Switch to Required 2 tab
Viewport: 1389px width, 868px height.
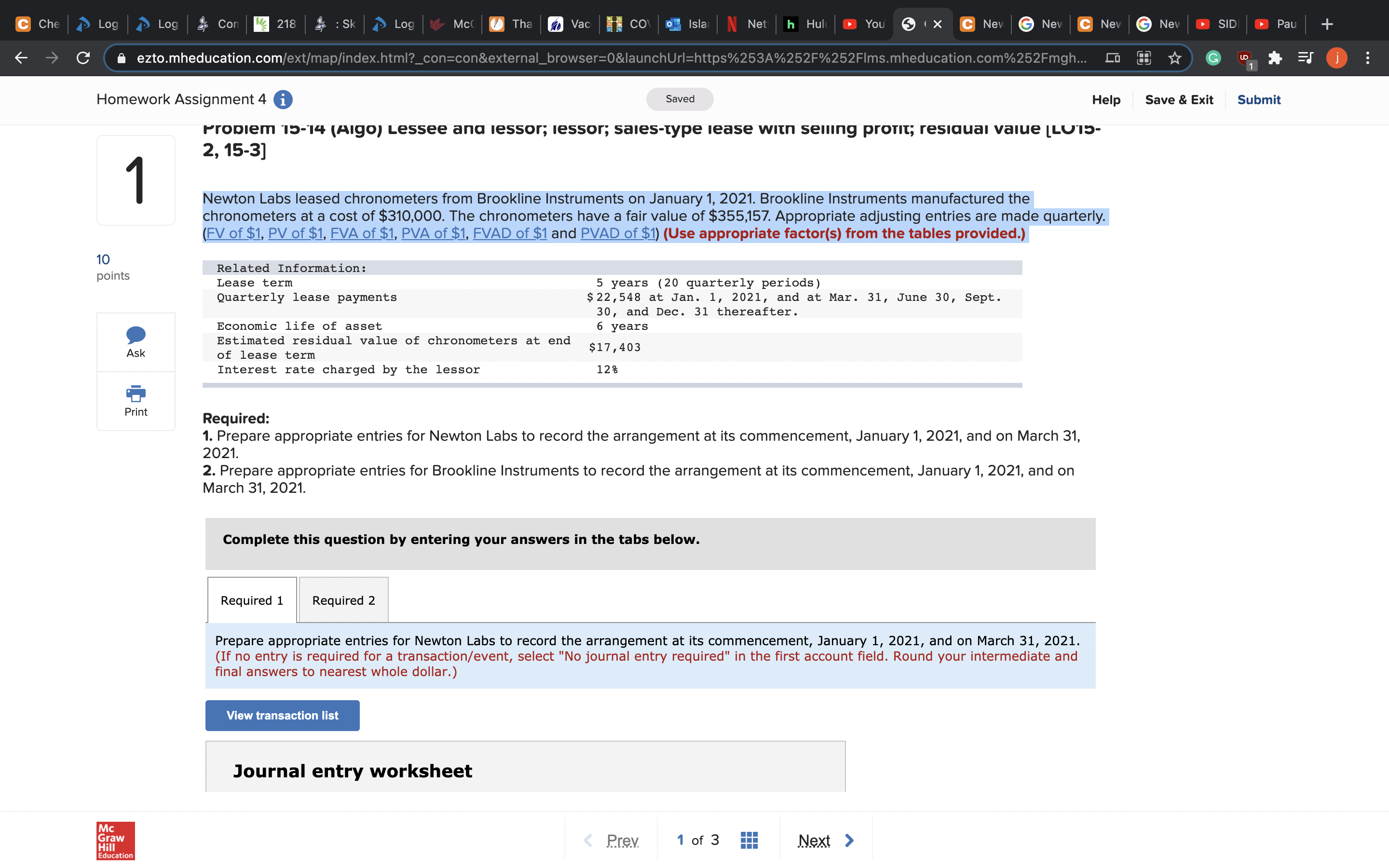pos(343,600)
